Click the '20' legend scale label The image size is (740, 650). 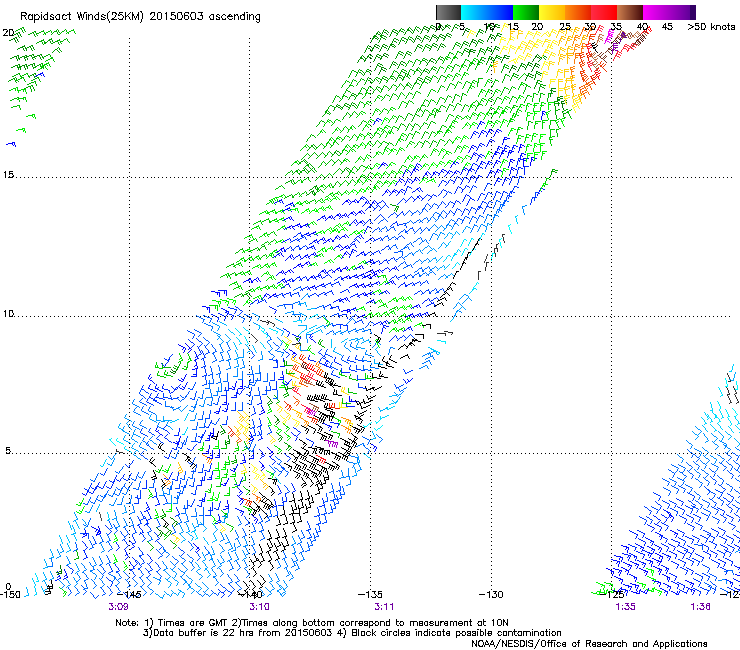point(537,27)
